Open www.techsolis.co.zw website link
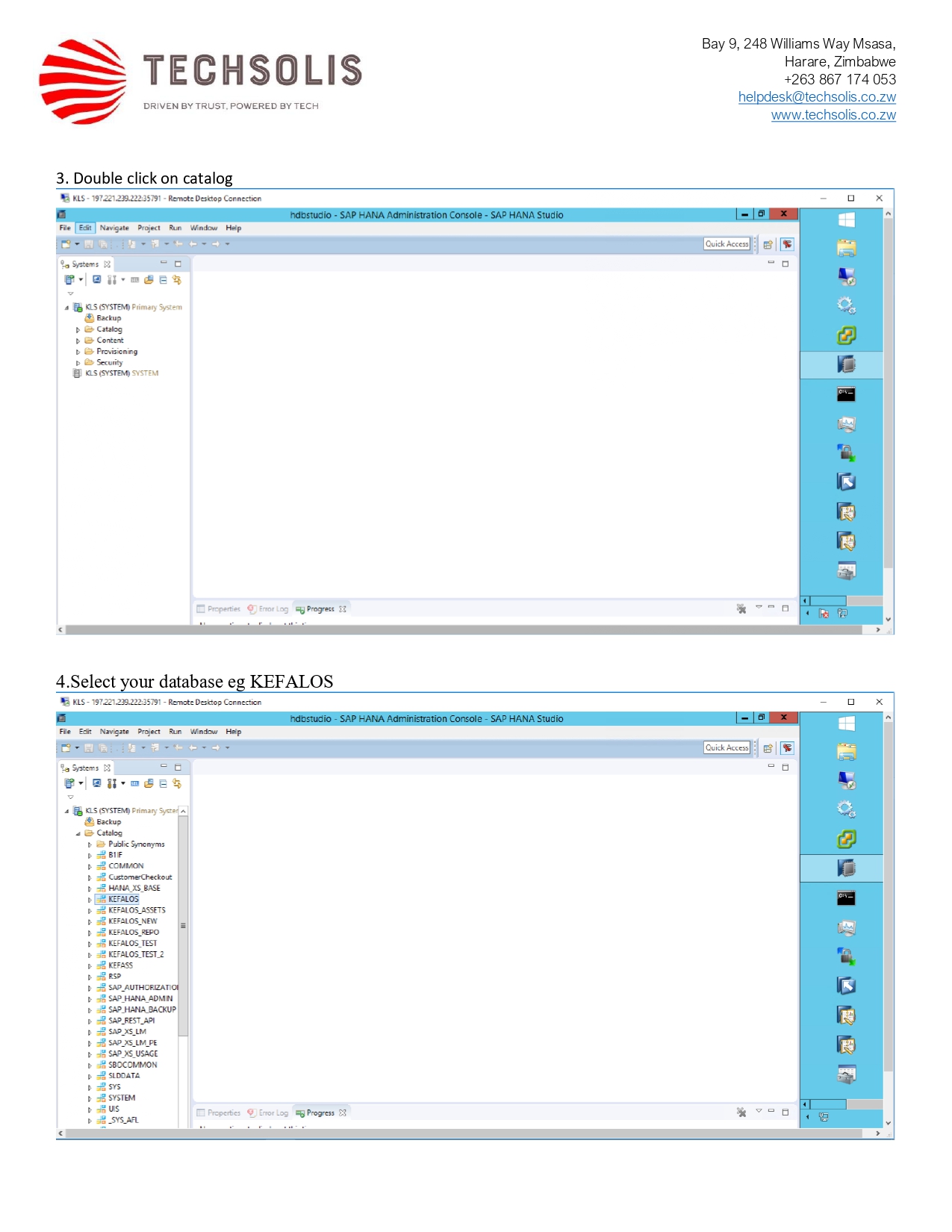Viewport: 952px width, 1232px height. pyautogui.click(x=833, y=115)
